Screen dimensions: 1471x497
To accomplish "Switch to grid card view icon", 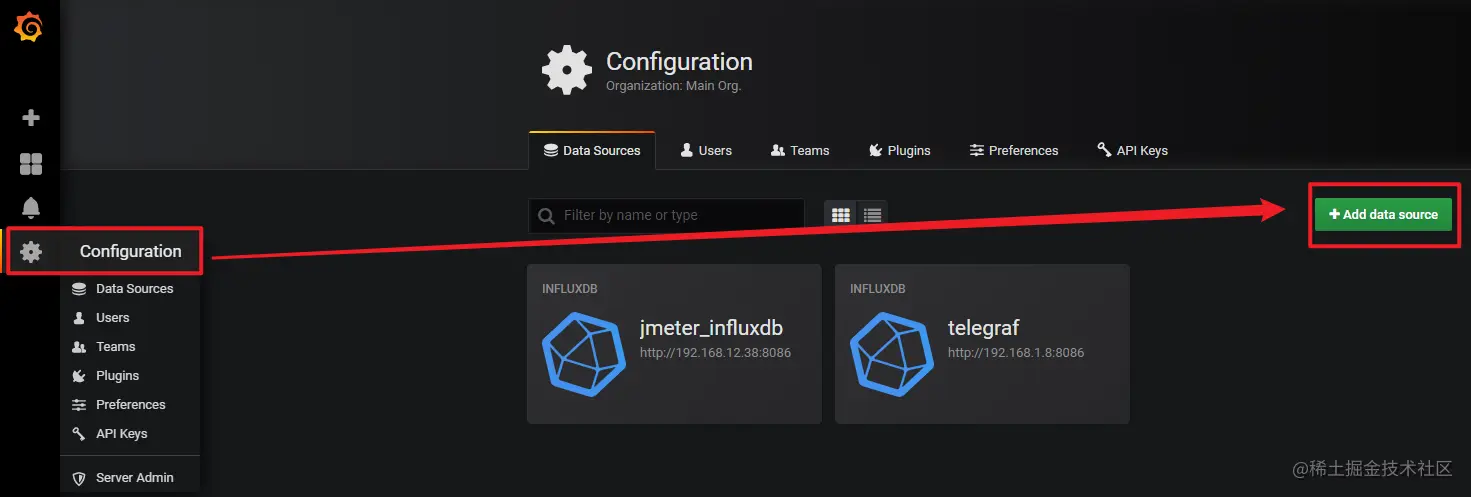I will [x=841, y=215].
